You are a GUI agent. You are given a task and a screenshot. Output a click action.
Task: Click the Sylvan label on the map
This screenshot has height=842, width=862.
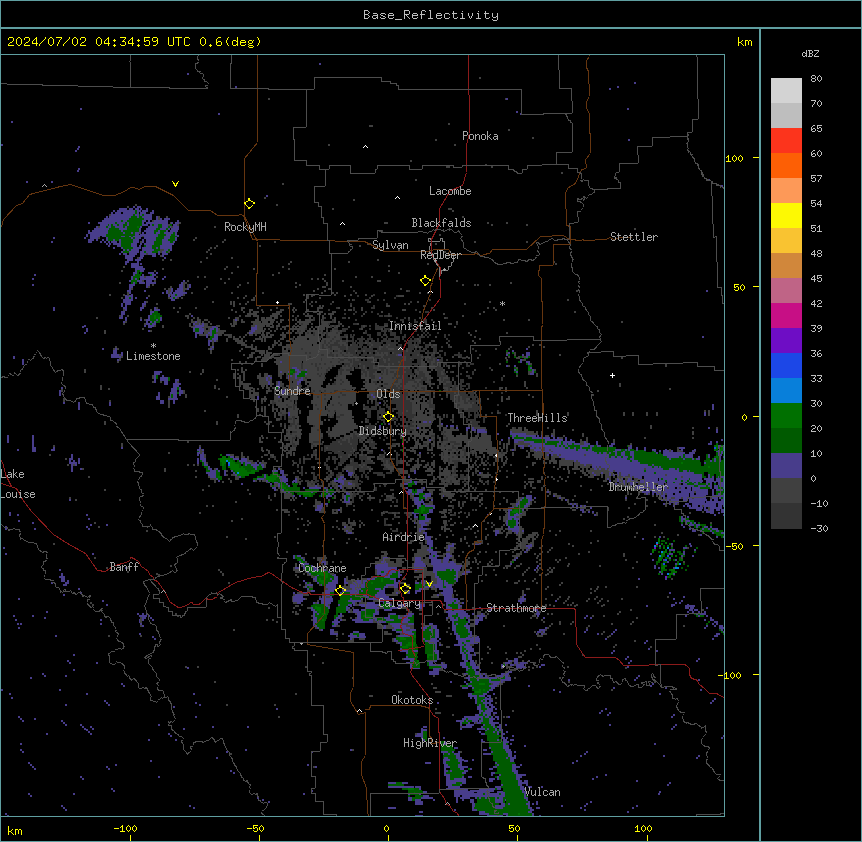click(390, 245)
